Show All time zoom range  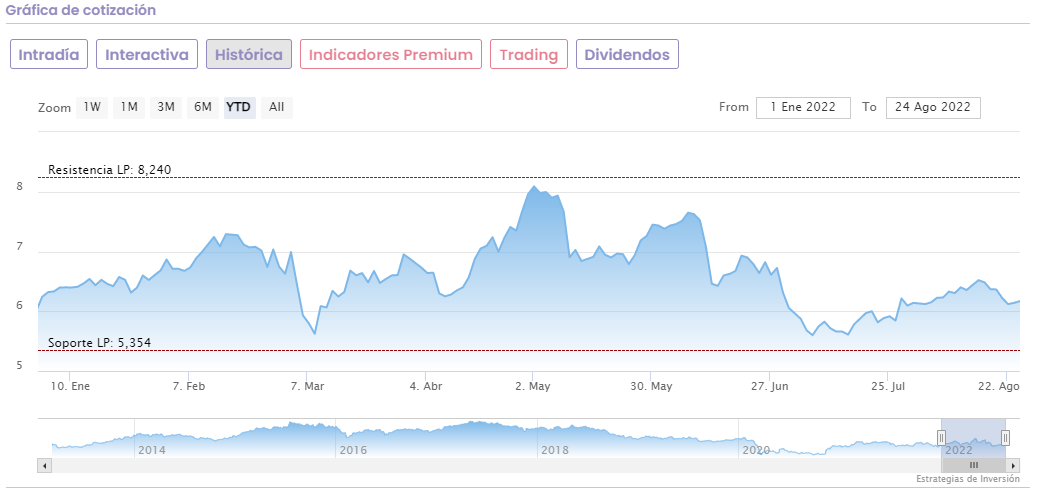coord(277,107)
